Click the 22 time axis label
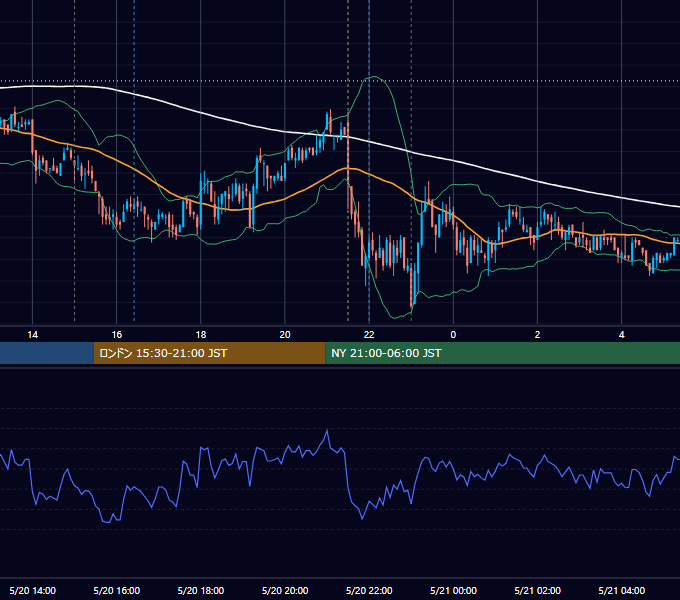Screen dimensions: 680x600 (369, 335)
